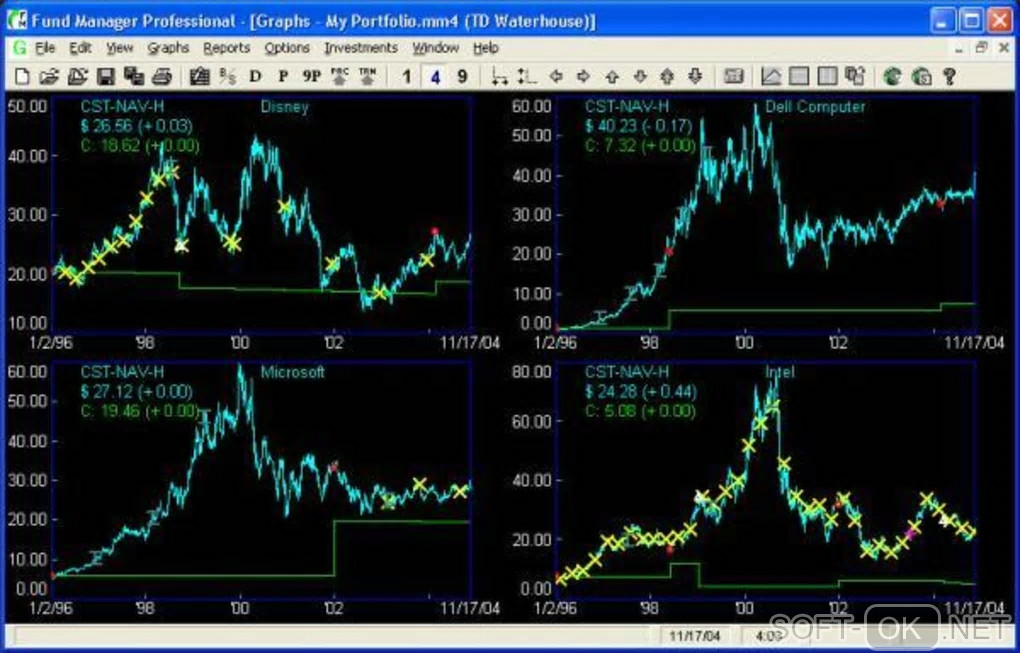The image size is (1020, 653).
Task: Select the line chart type icon
Action: pyautogui.click(x=771, y=77)
